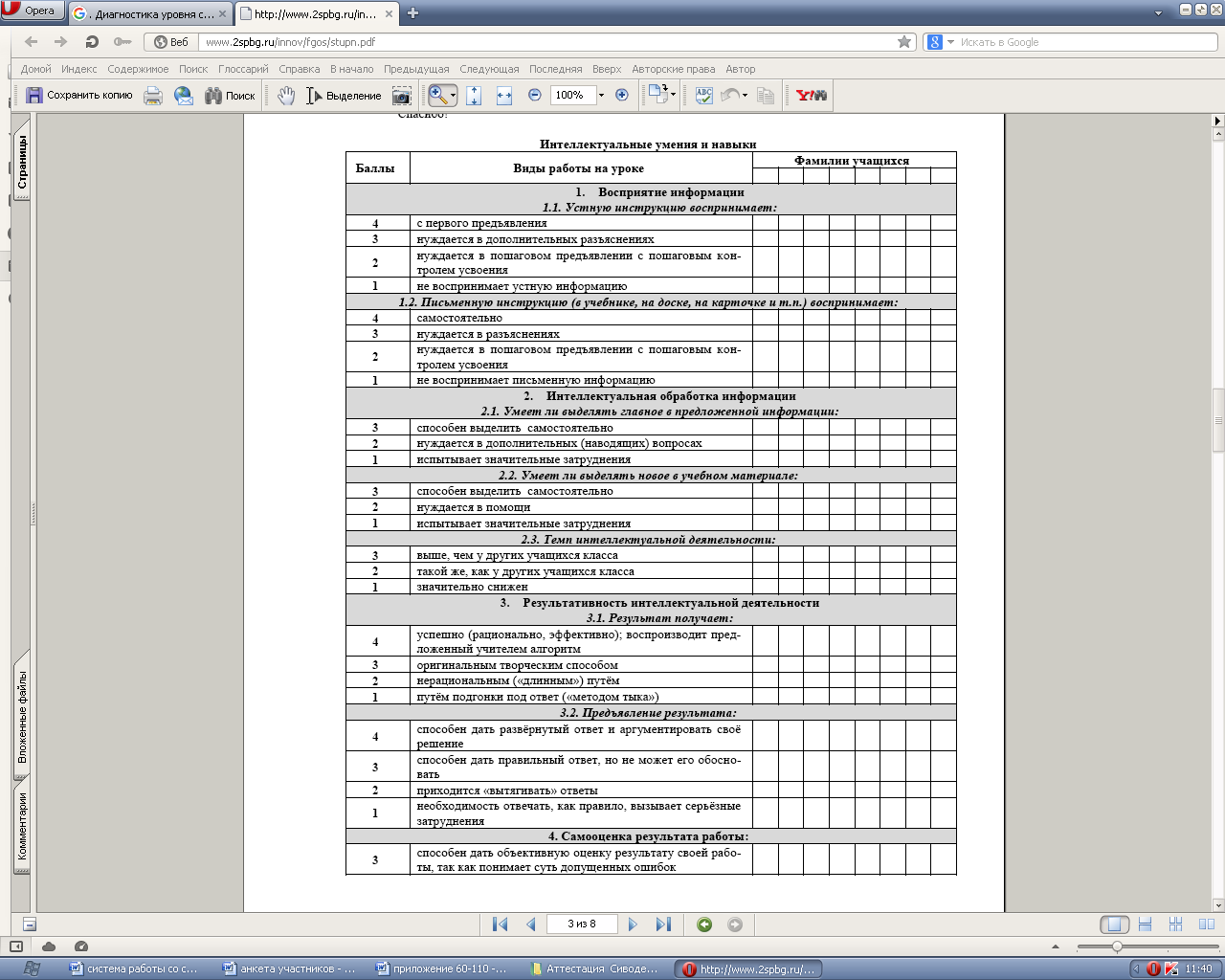The width and height of the screenshot is (1225, 980).
Task: Click the page number field 3 из 8
Action: click(582, 924)
